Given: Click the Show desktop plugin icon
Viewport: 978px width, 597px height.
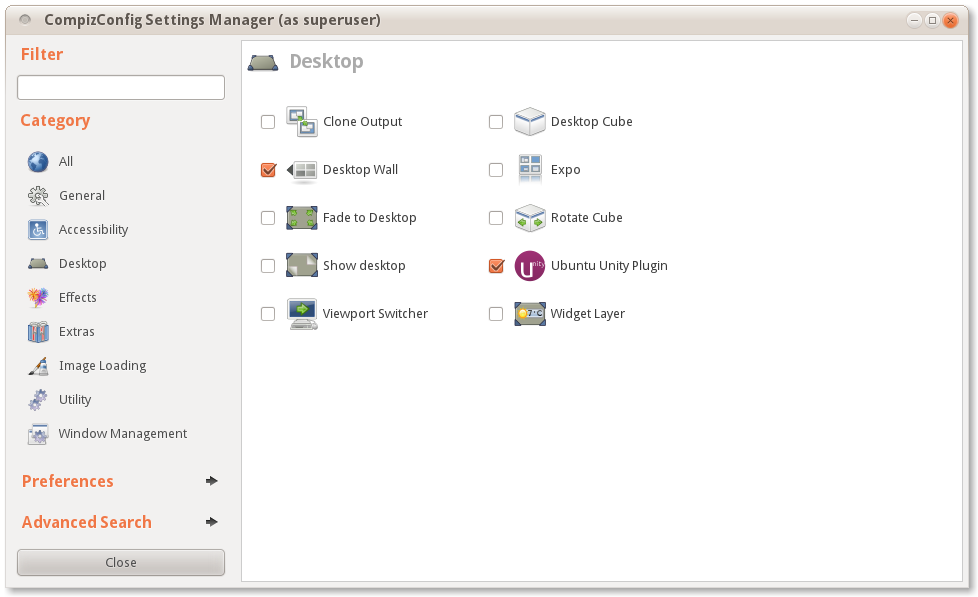Looking at the screenshot, I should (302, 266).
